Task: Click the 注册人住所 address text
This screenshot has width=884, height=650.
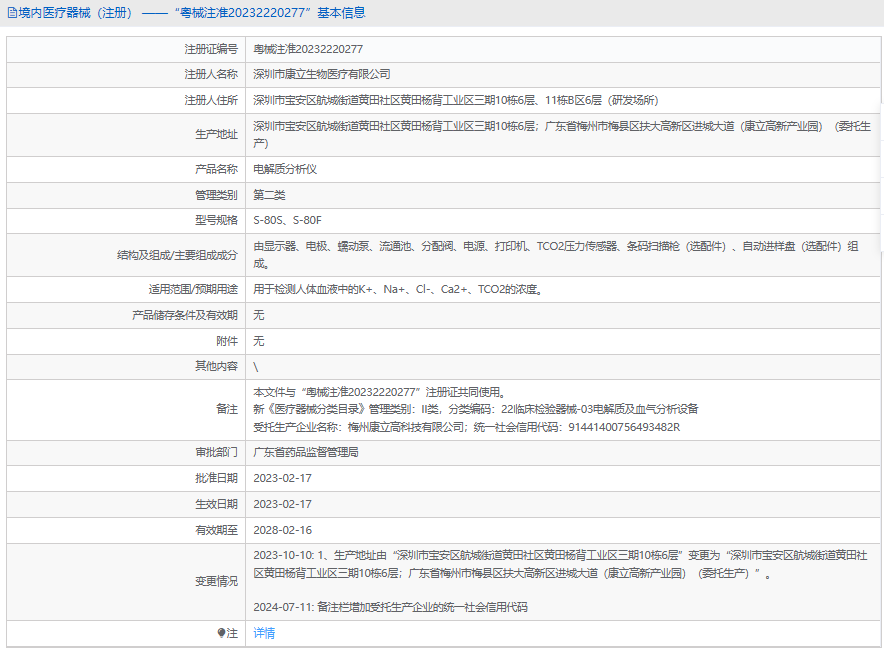Action: point(455,100)
